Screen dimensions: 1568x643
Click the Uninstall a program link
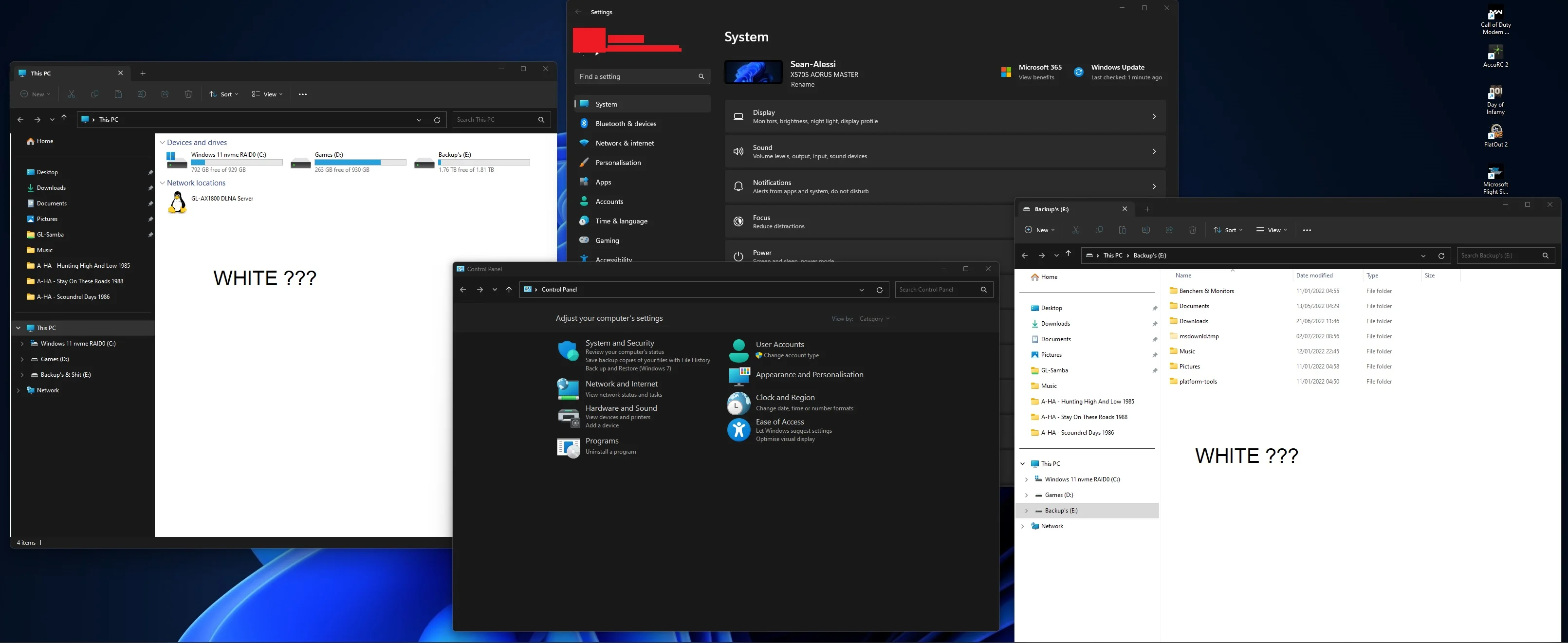pyautogui.click(x=610, y=452)
